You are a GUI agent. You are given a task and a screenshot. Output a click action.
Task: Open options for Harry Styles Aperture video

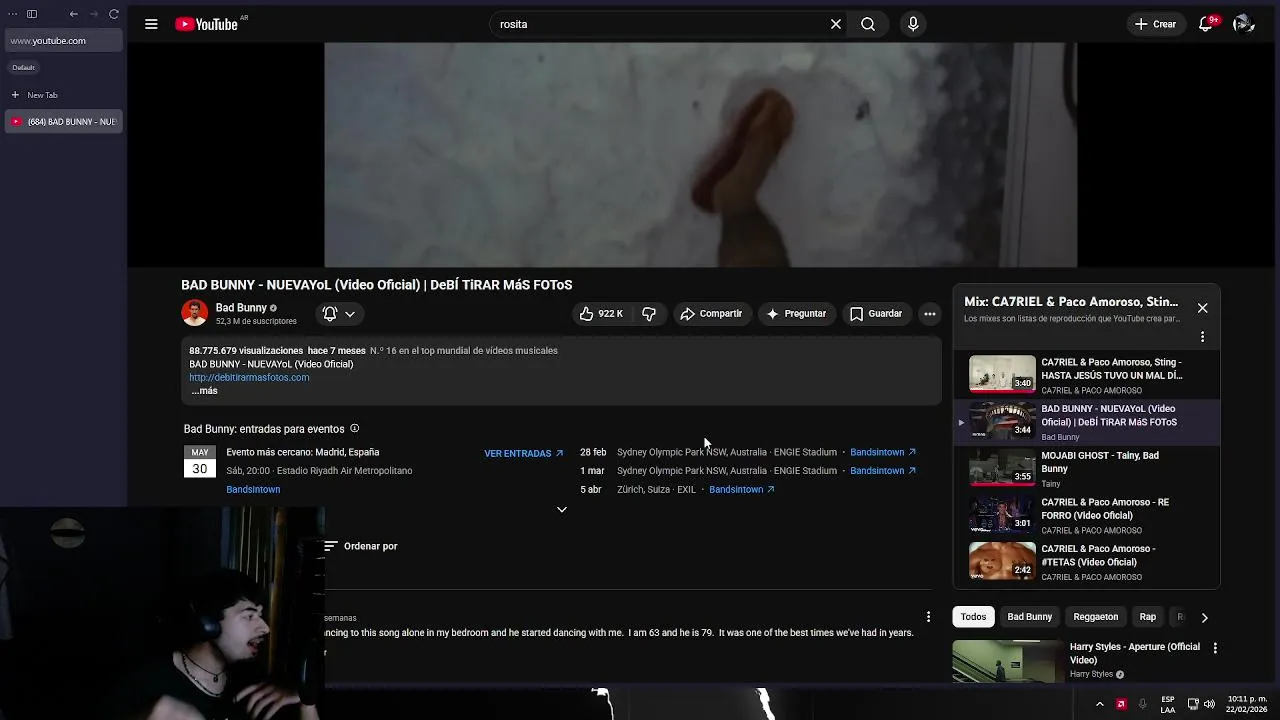[1215, 649]
